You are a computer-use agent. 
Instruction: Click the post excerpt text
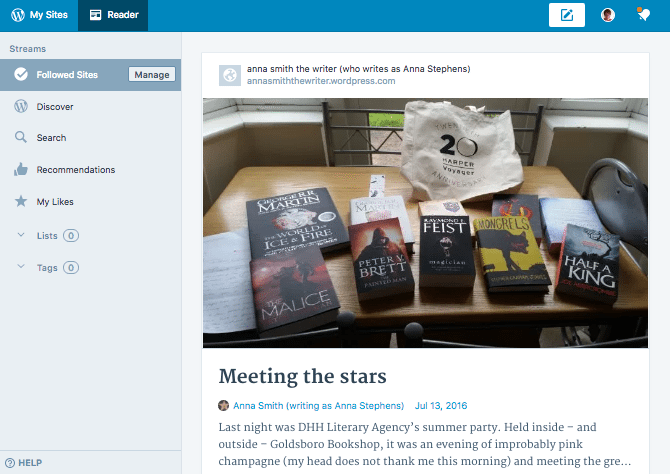click(x=425, y=444)
